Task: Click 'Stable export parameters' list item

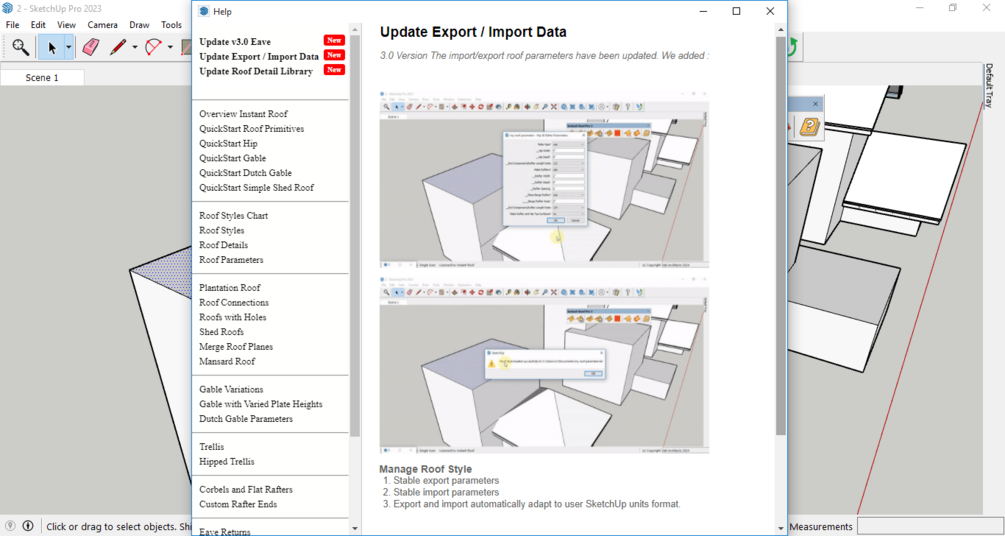Action: pyautogui.click(x=446, y=480)
